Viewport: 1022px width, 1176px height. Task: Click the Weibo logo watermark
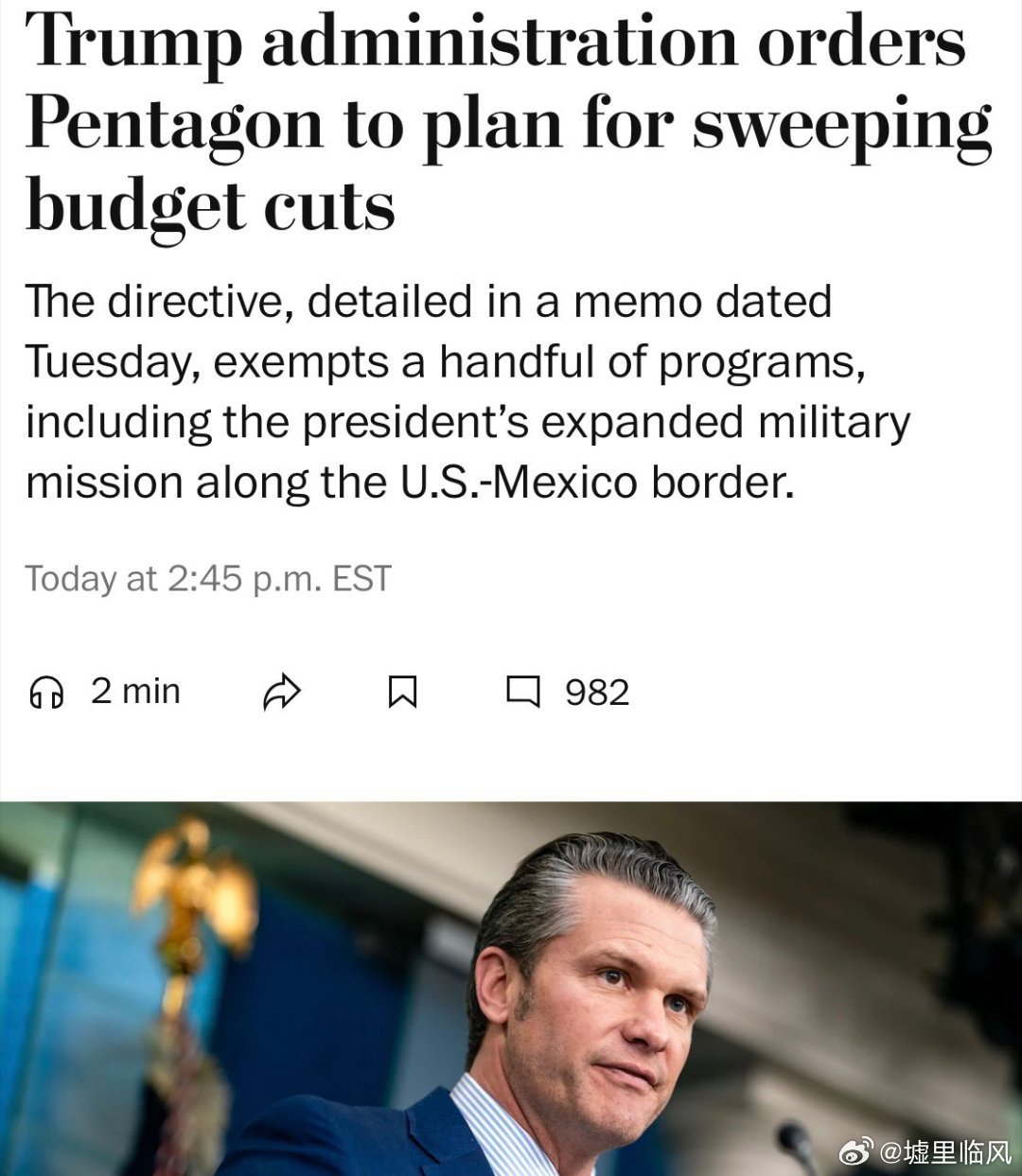(856, 1151)
